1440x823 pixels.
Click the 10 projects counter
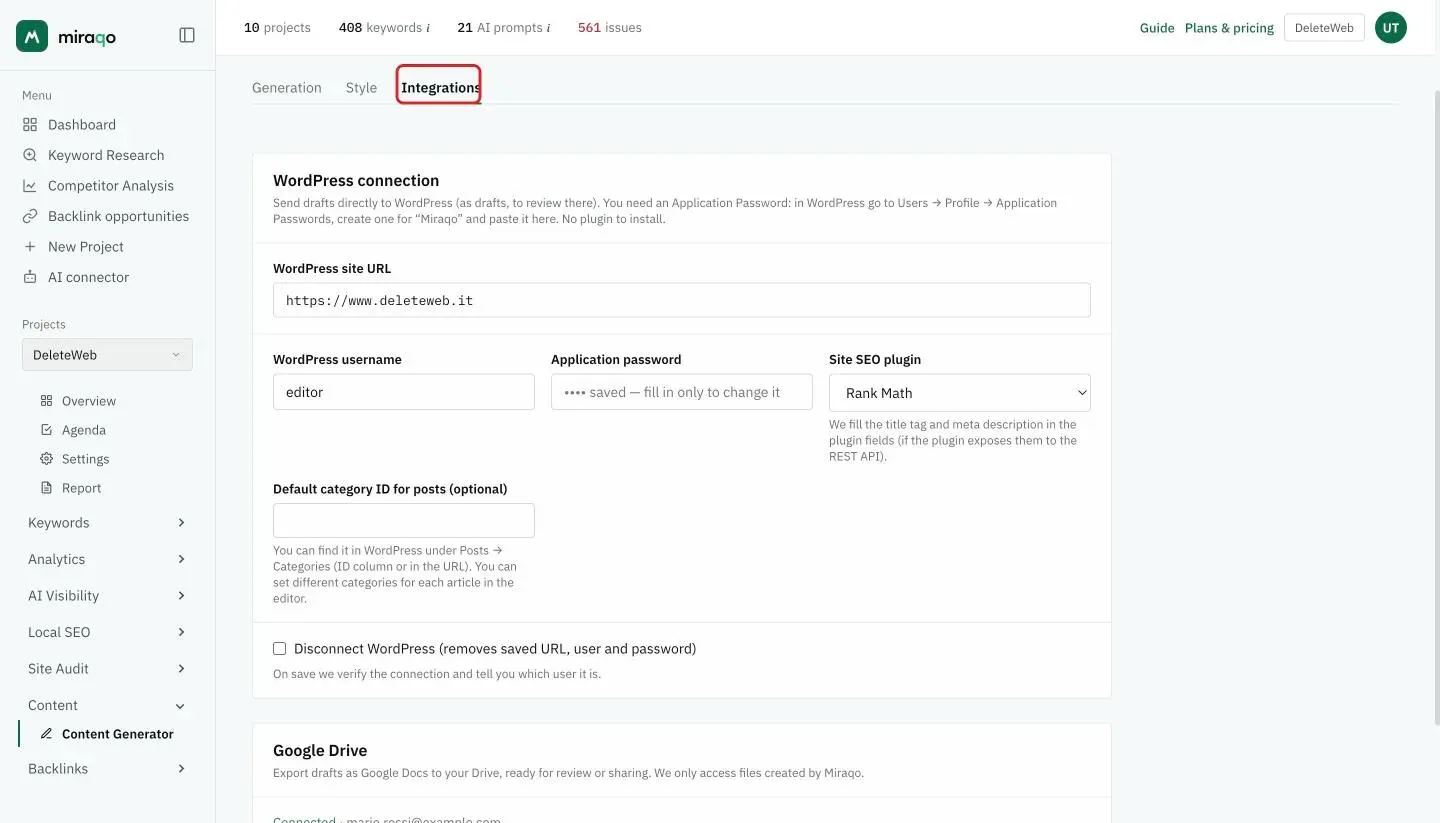pos(277,28)
